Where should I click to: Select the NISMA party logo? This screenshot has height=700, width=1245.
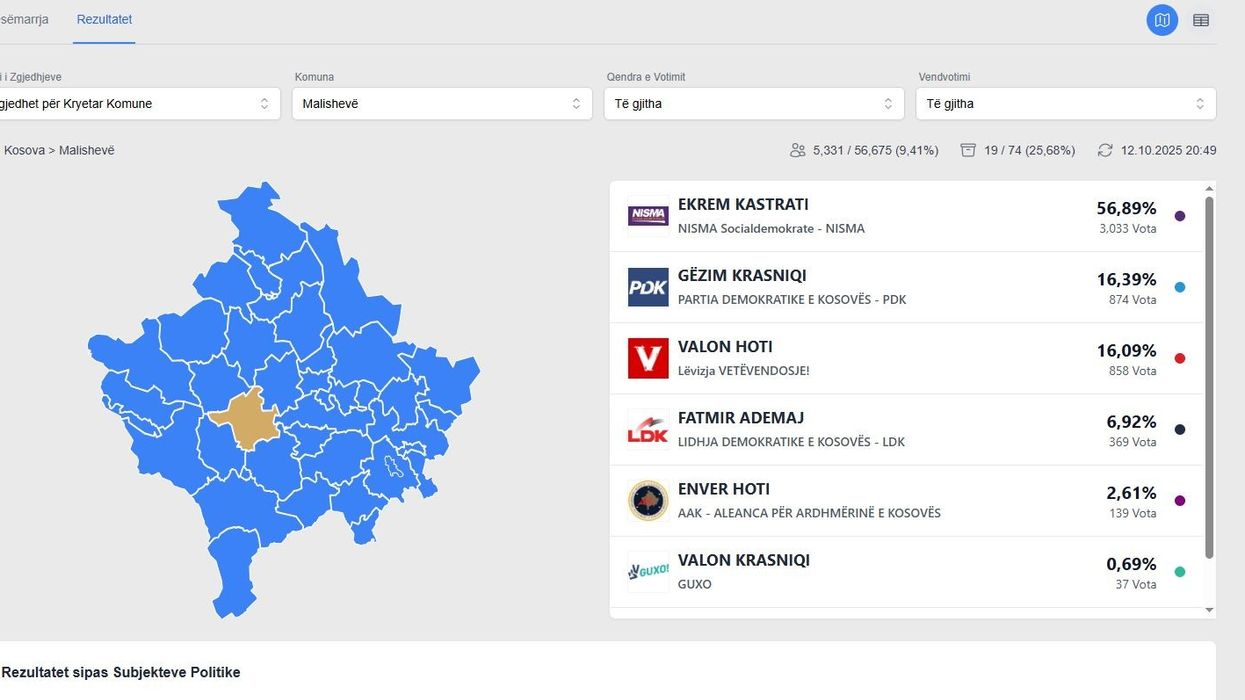(647, 214)
